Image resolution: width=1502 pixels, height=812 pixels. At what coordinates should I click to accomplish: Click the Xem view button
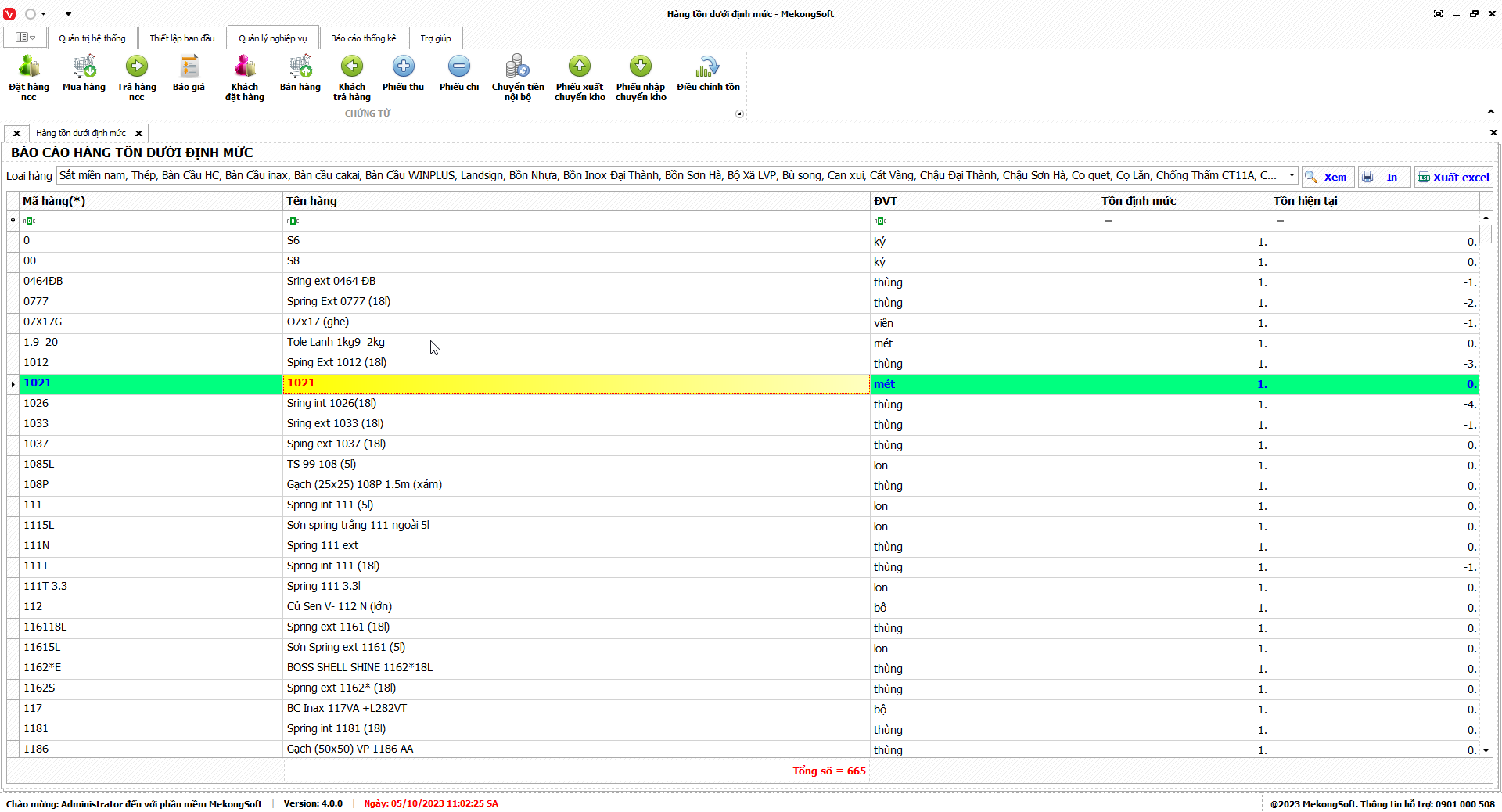(1328, 178)
